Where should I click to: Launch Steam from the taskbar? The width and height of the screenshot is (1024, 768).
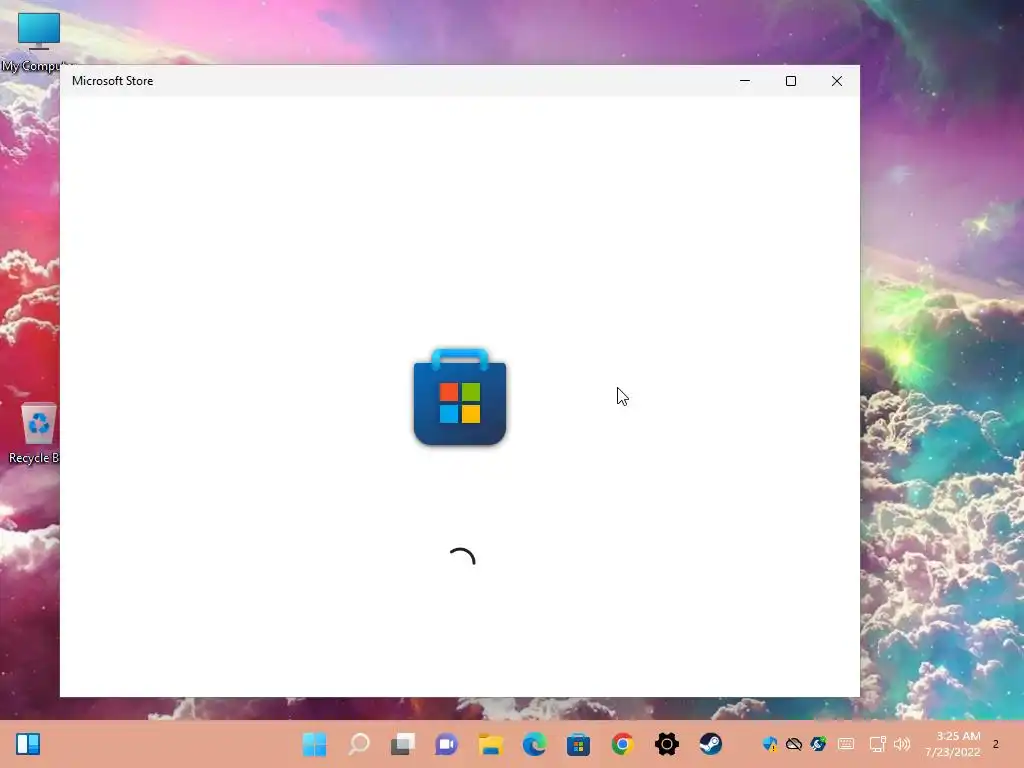[x=711, y=744]
